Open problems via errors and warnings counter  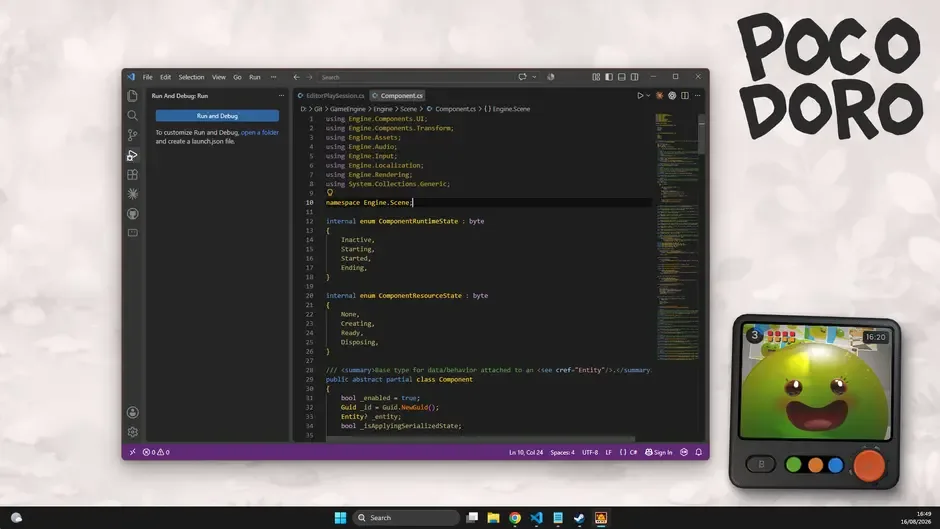(156, 452)
